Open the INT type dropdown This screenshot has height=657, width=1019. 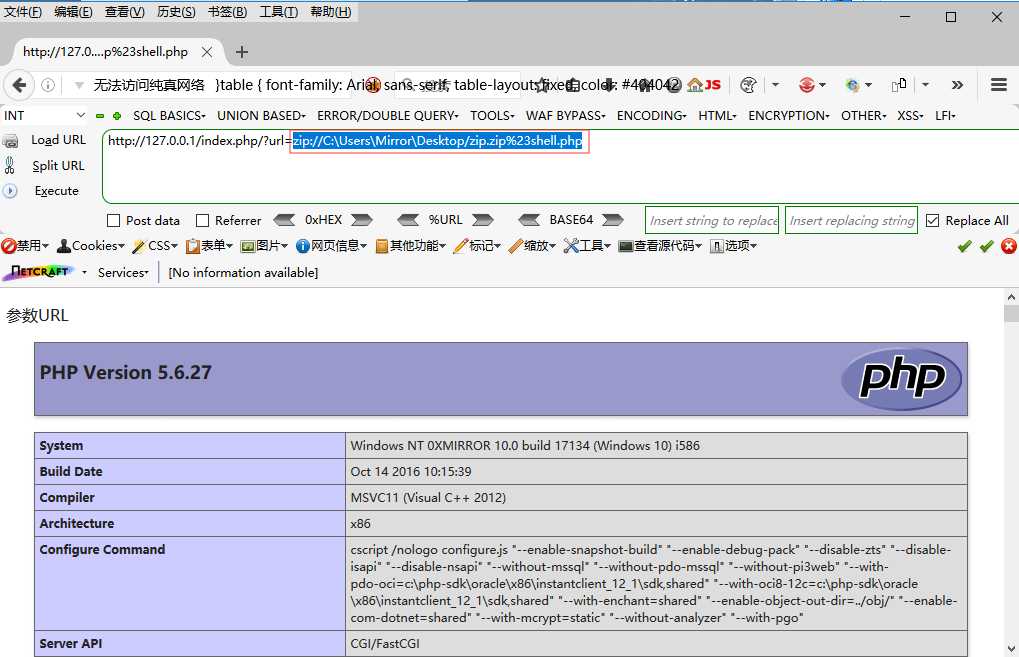click(x=44, y=116)
